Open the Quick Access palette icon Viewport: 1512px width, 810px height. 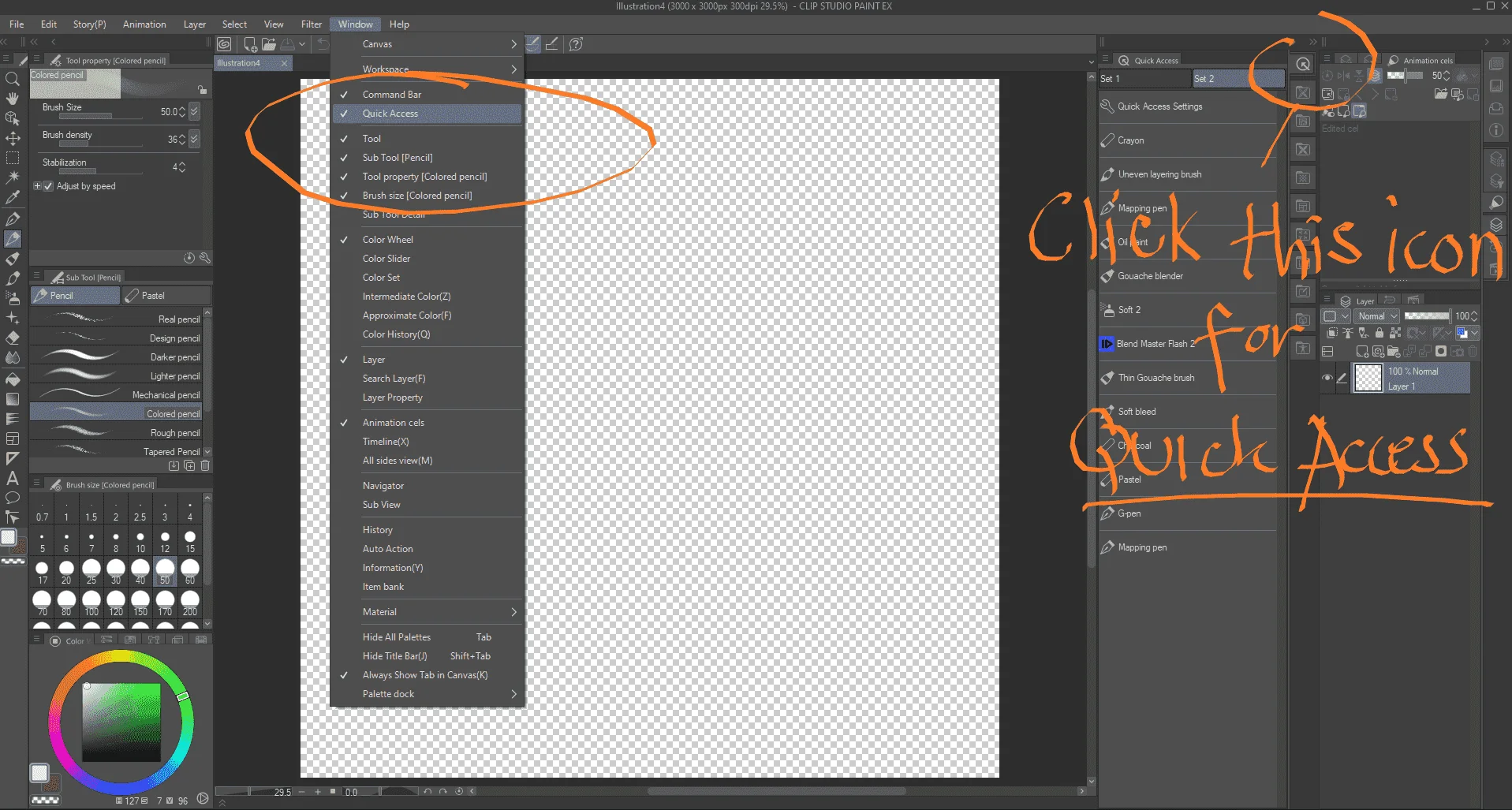coord(1303,65)
